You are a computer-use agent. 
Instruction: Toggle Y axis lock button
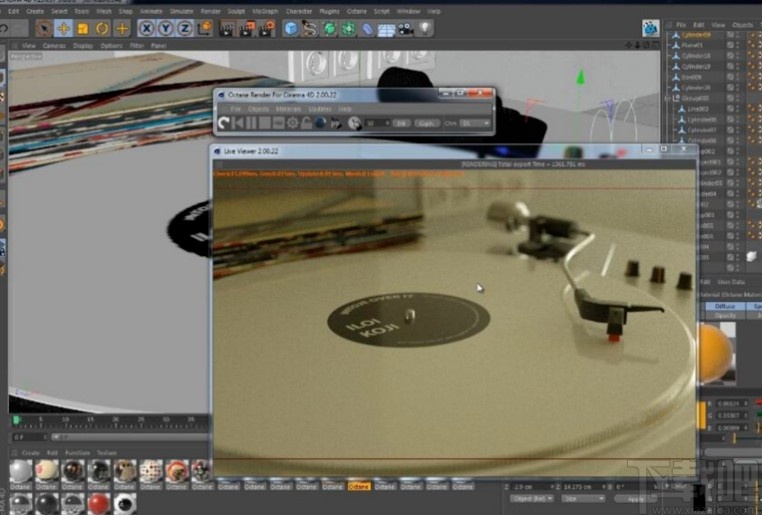pos(166,29)
